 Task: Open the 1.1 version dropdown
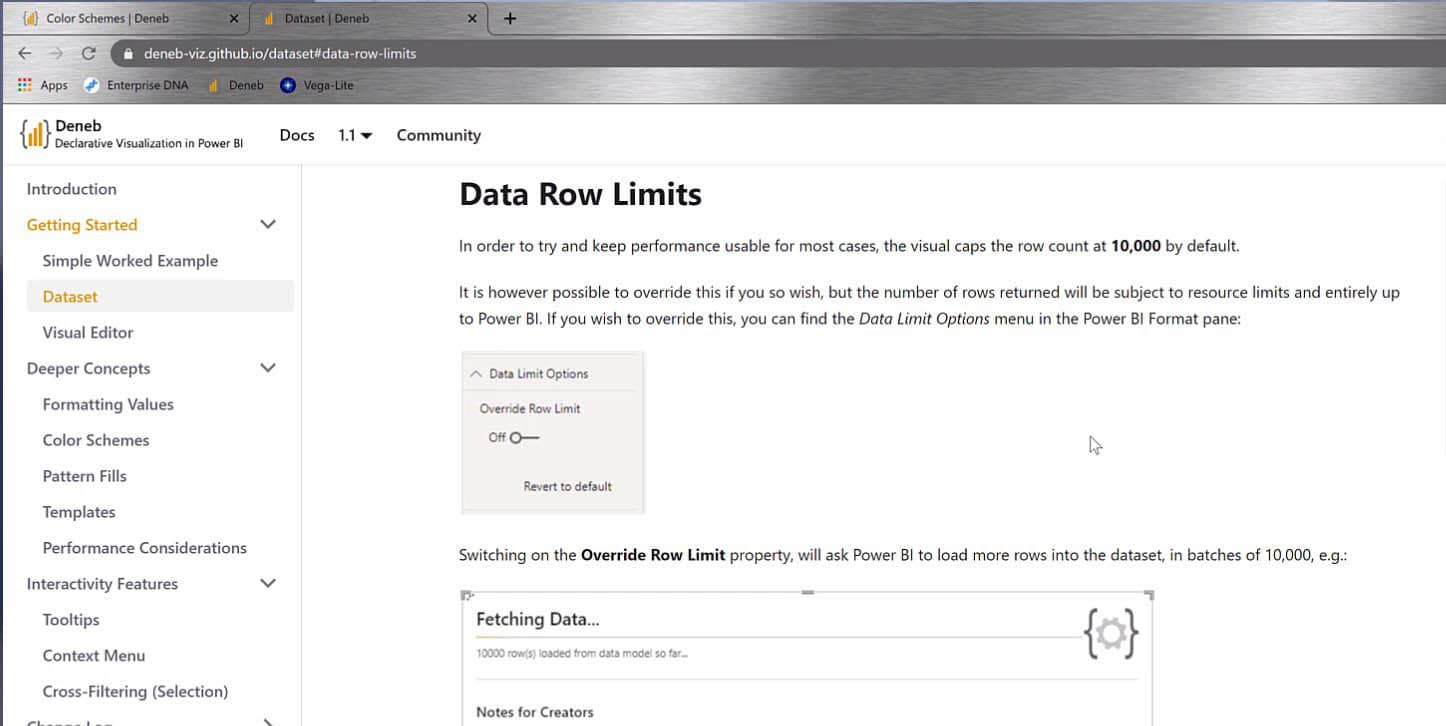point(355,135)
